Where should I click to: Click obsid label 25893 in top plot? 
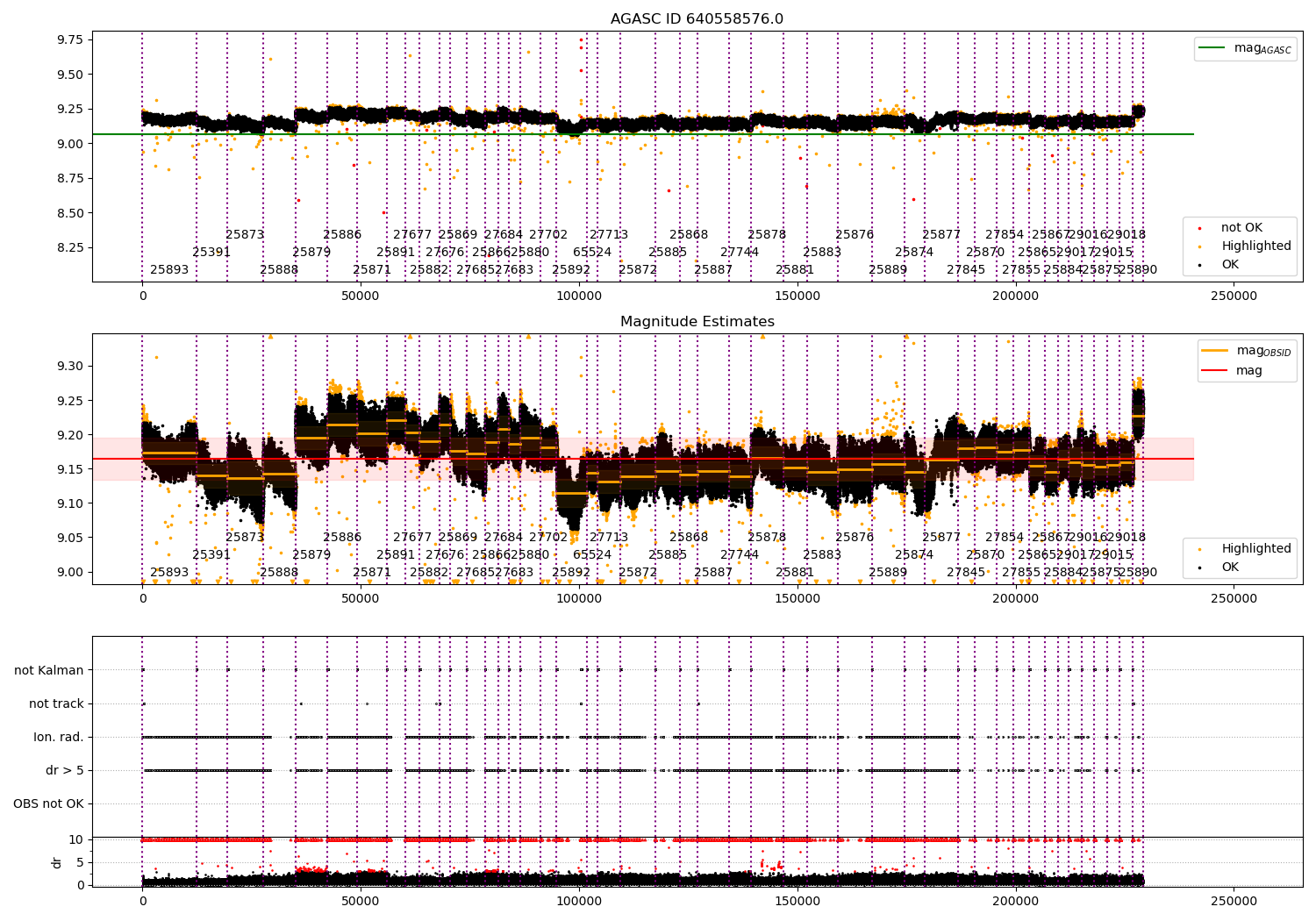(x=169, y=269)
